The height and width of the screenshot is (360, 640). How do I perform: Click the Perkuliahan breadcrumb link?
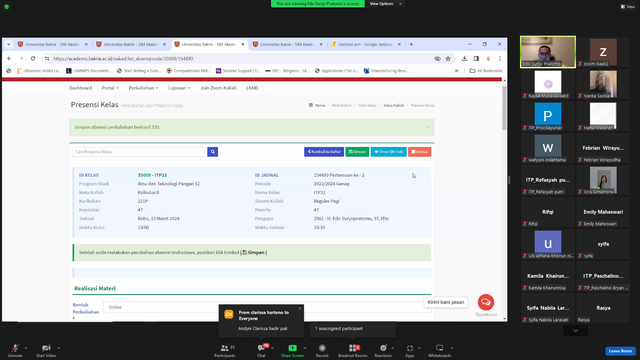pyautogui.click(x=342, y=105)
